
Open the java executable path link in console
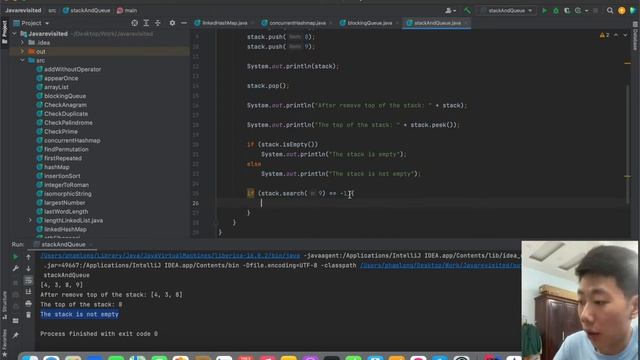coord(170,256)
